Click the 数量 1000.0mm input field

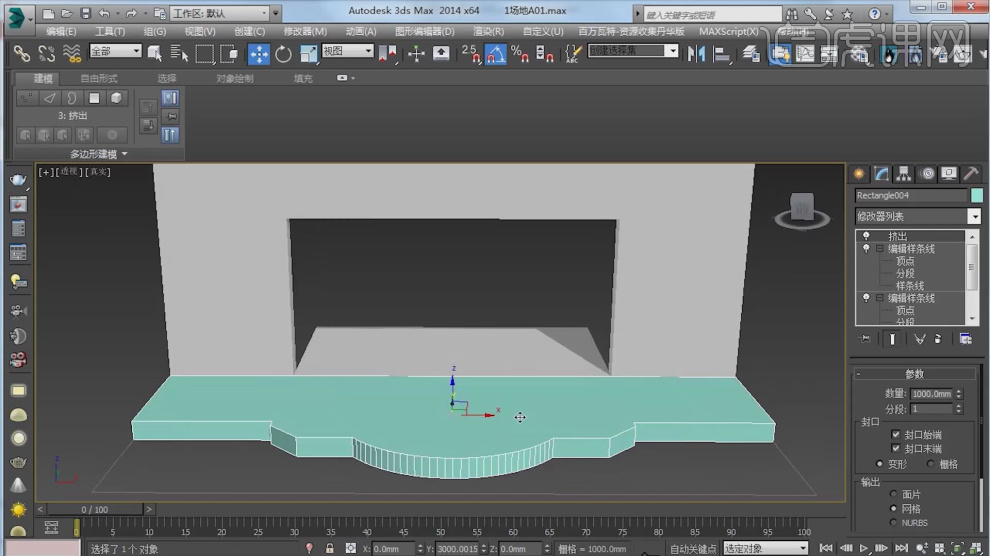[932, 394]
